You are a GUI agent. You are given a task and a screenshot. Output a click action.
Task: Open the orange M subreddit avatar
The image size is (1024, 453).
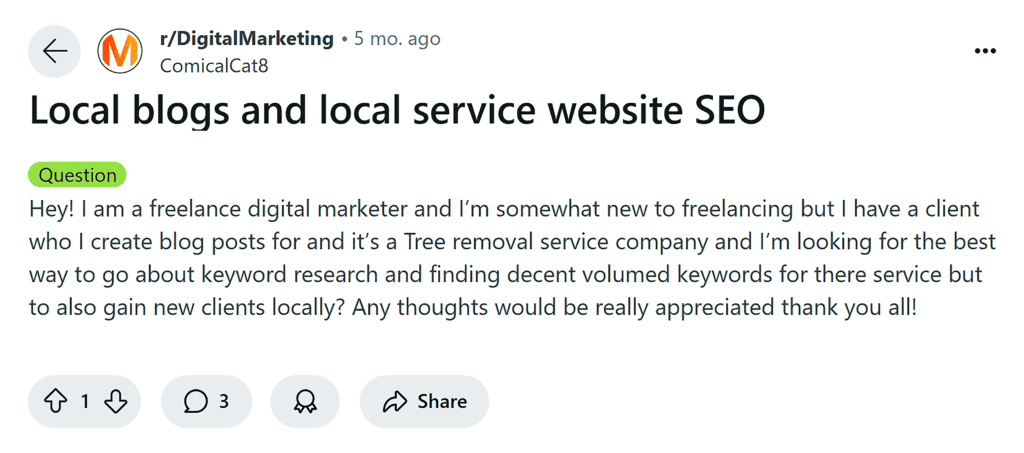click(x=120, y=51)
